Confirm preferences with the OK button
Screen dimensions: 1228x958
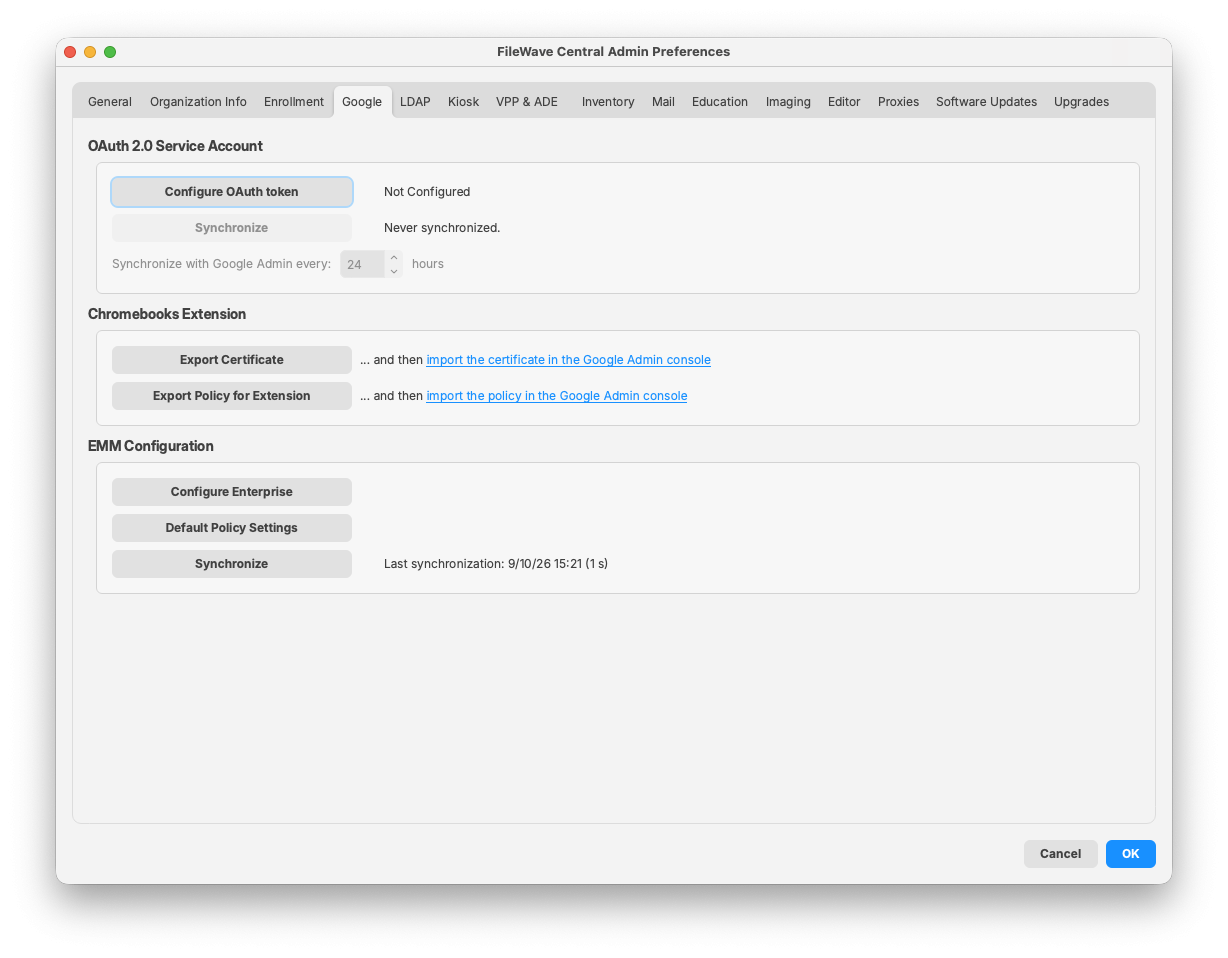click(1131, 854)
